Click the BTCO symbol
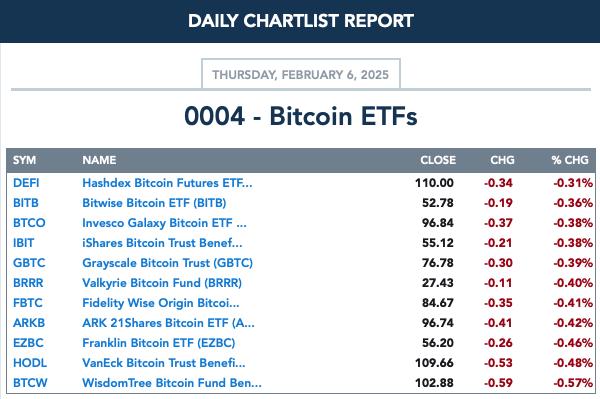 tap(29, 223)
